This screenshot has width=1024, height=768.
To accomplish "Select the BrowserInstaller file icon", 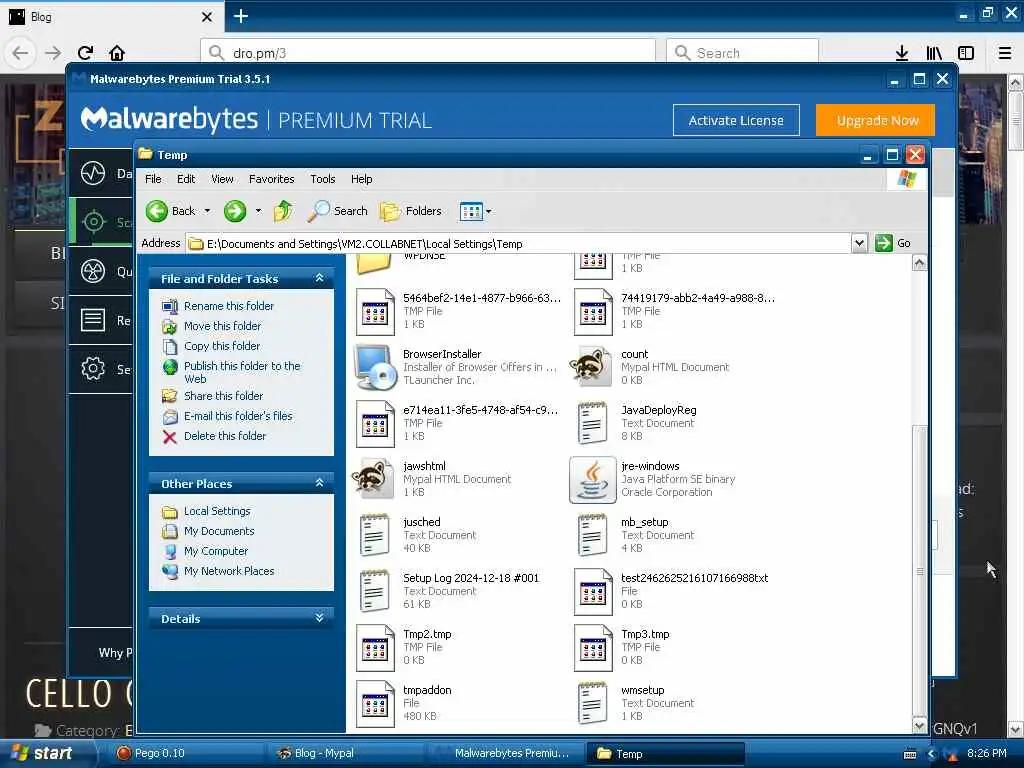I will tap(376, 367).
